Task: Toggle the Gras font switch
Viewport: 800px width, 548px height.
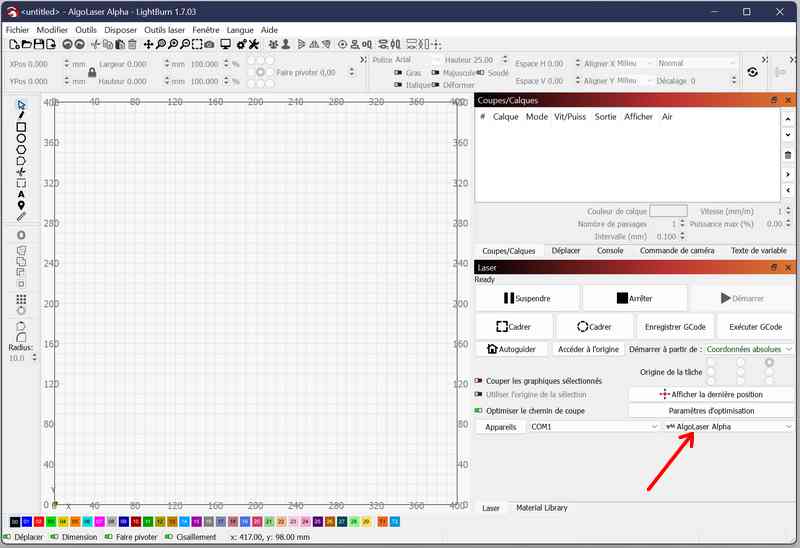Action: 398,72
